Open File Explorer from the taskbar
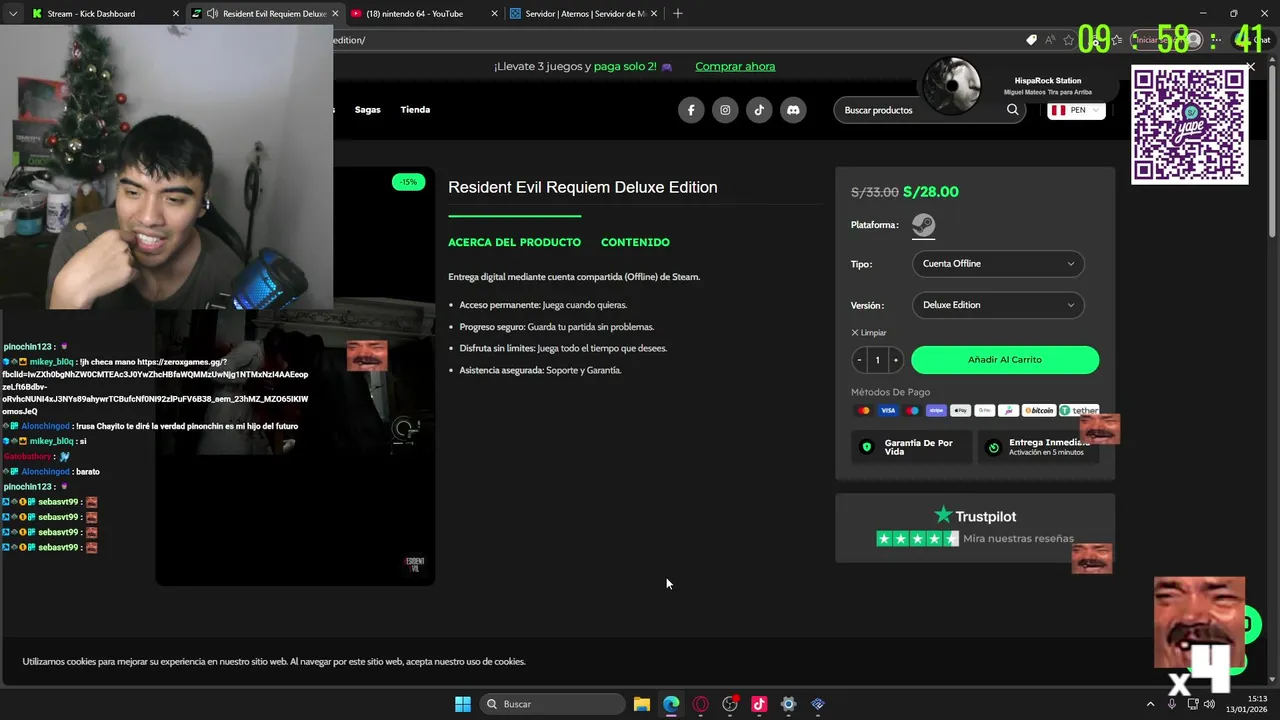Image resolution: width=1280 pixels, height=720 pixels. point(642,704)
